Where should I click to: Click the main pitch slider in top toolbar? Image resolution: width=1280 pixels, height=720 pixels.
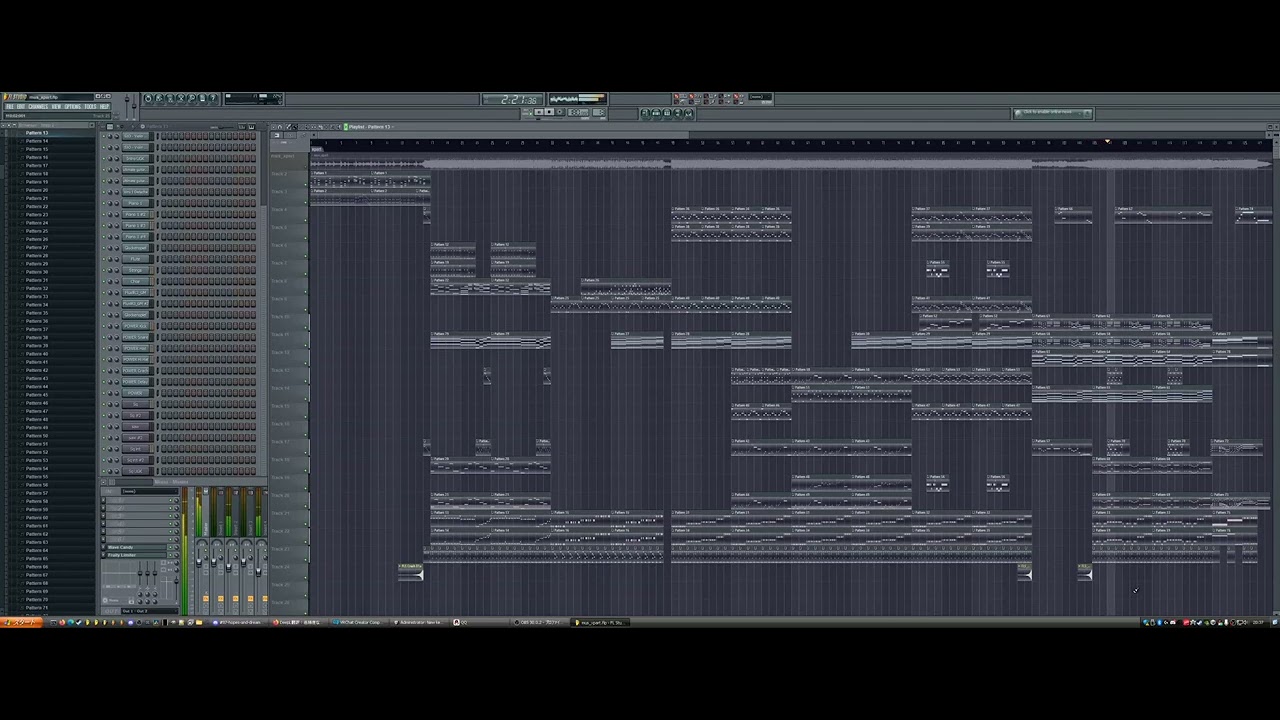pyautogui.click(x=134, y=105)
